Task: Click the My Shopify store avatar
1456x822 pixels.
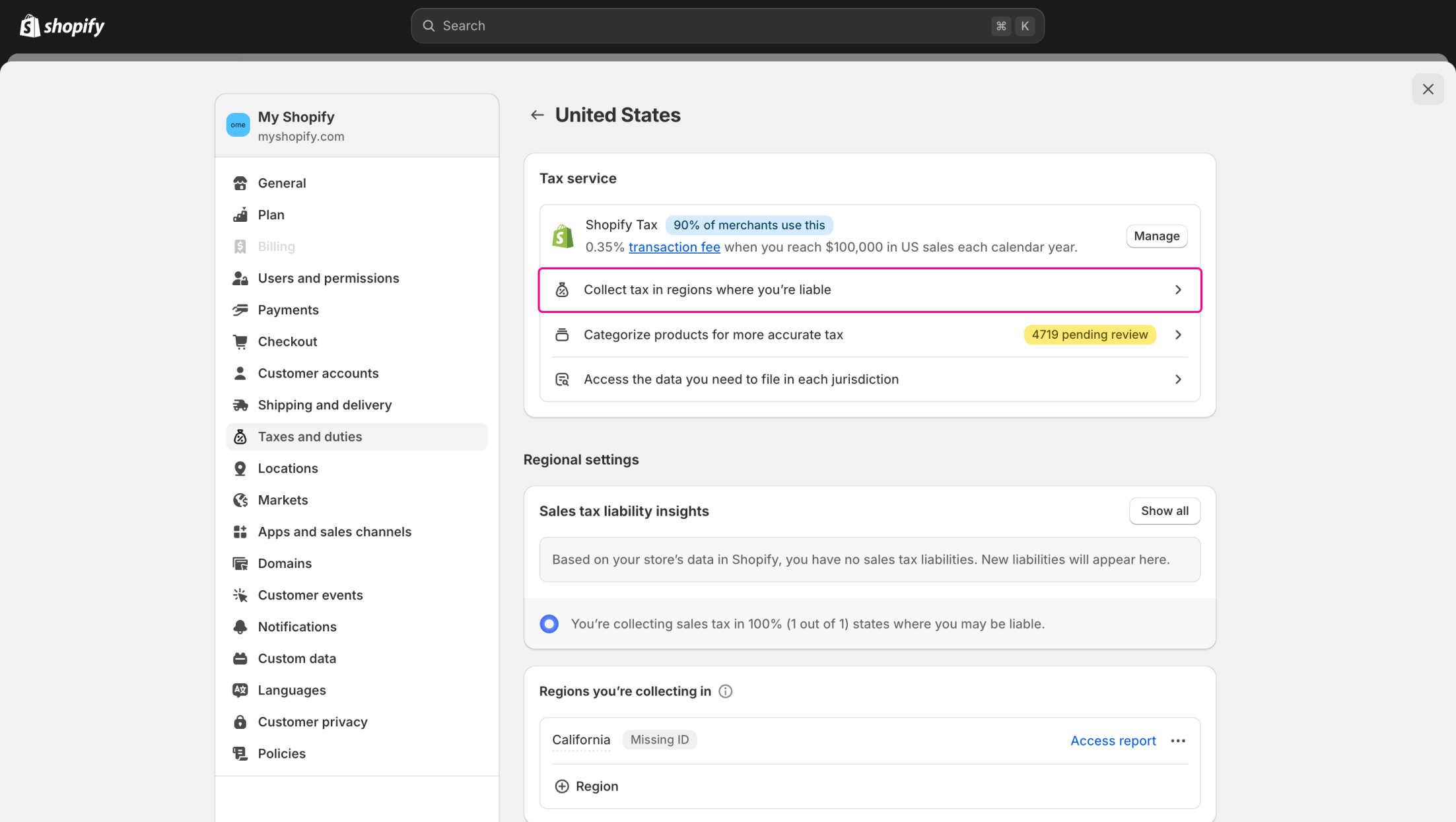Action: (x=238, y=125)
